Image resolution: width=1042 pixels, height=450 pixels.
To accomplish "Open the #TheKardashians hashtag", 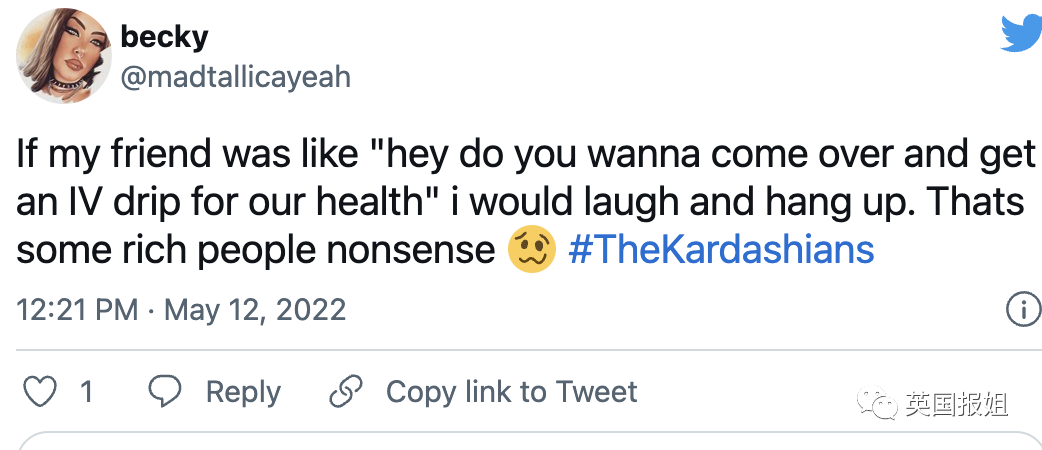I will pos(721,250).
